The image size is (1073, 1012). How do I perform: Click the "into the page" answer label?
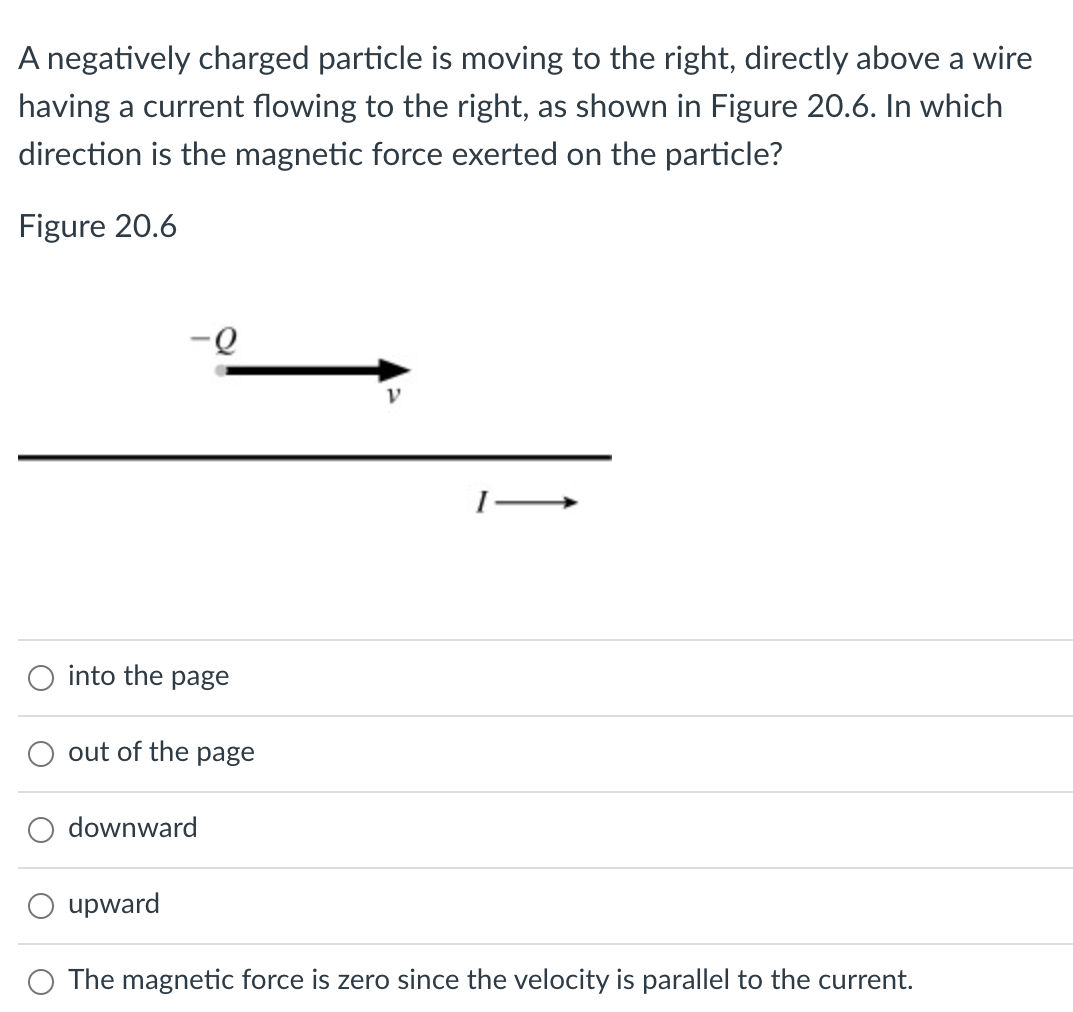tap(147, 677)
